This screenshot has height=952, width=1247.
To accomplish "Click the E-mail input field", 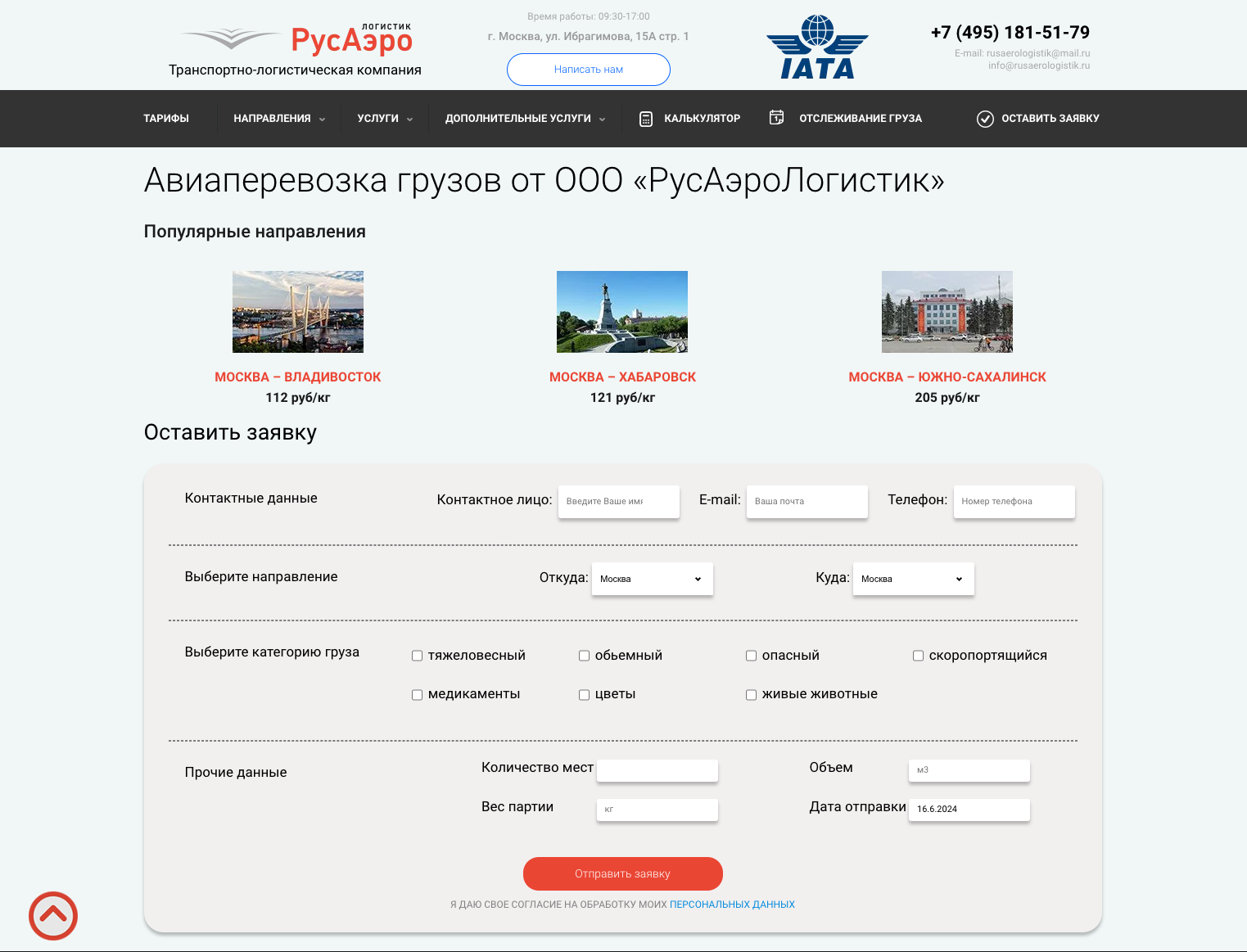I will click(x=806, y=502).
